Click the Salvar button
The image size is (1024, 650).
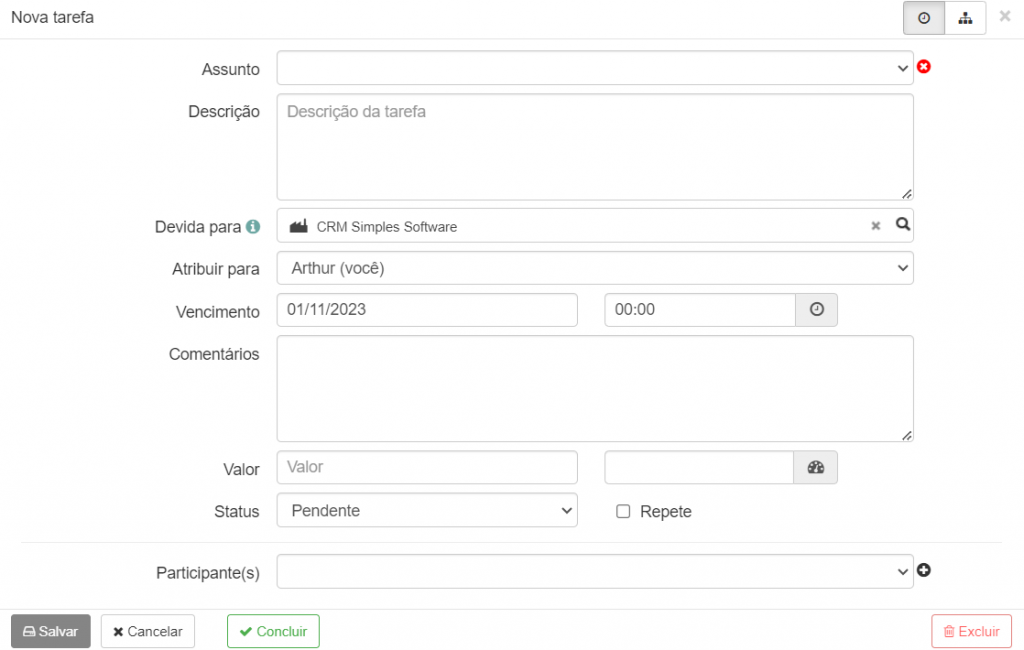pos(51,631)
